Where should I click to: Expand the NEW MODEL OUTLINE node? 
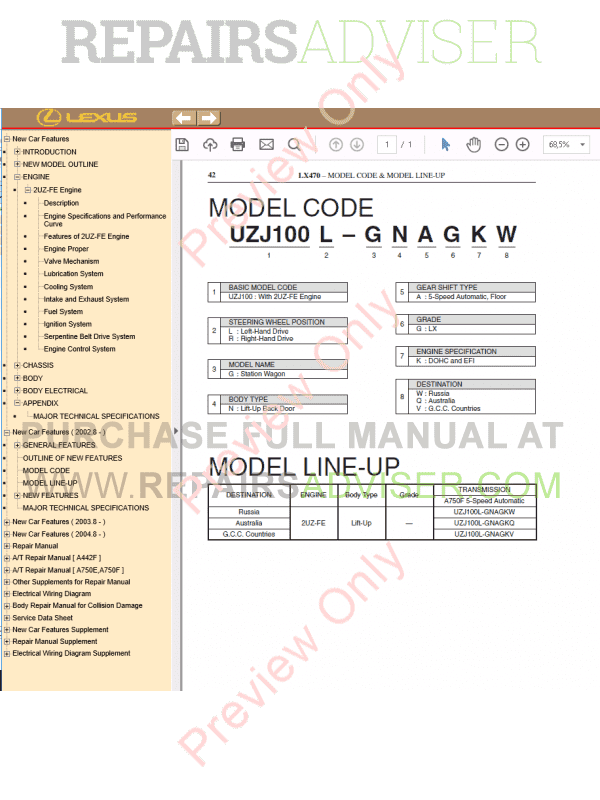17,164
